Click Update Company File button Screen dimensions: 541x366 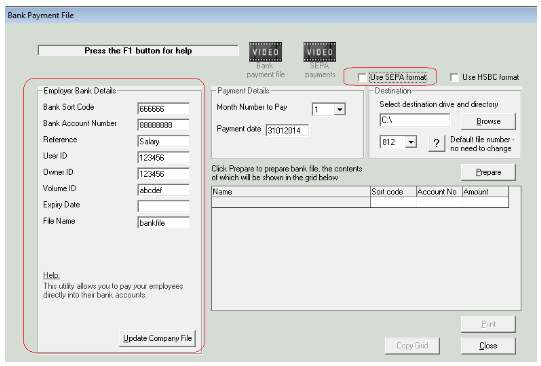tap(157, 338)
